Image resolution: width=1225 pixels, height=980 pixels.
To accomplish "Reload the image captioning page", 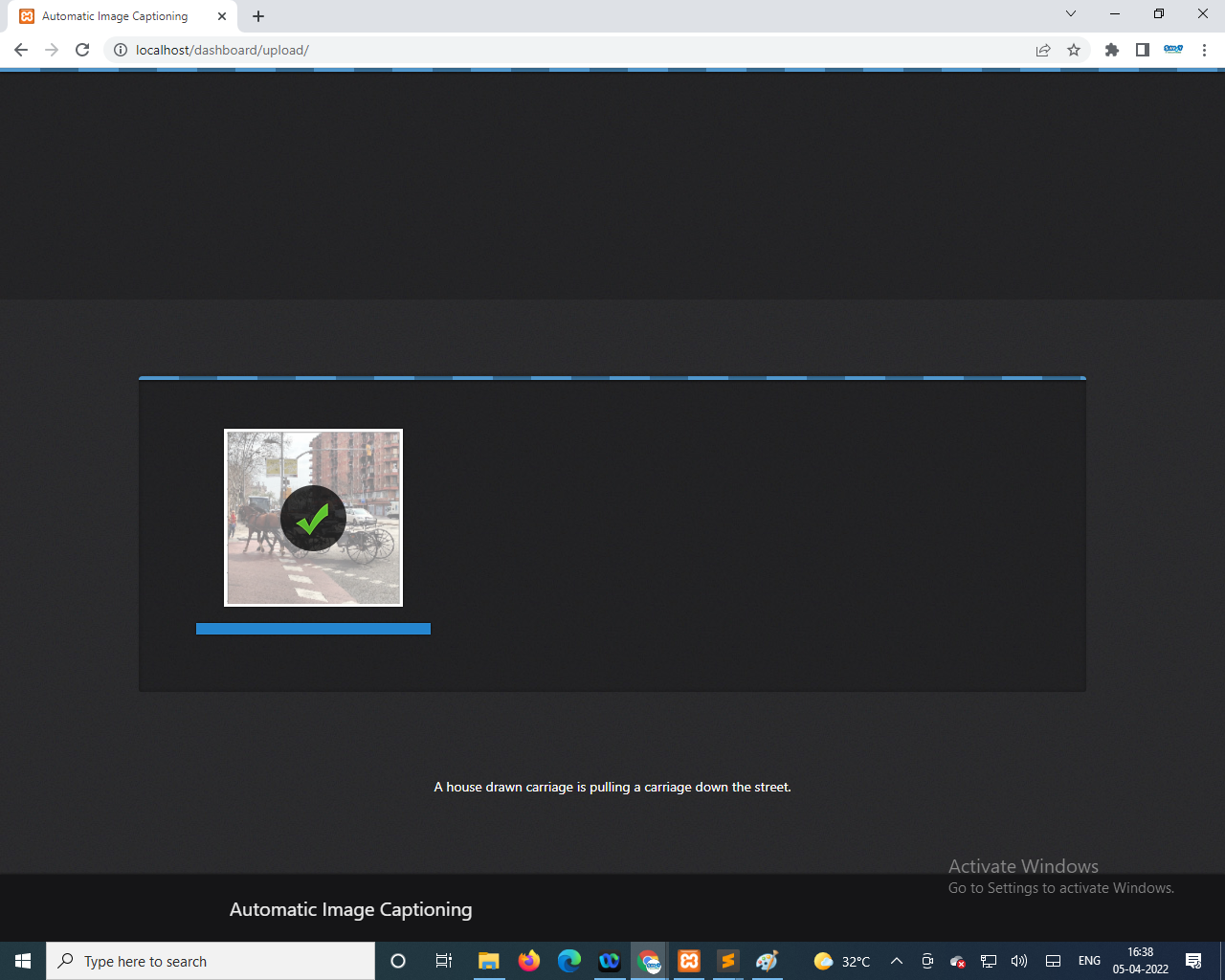I will 82,50.
